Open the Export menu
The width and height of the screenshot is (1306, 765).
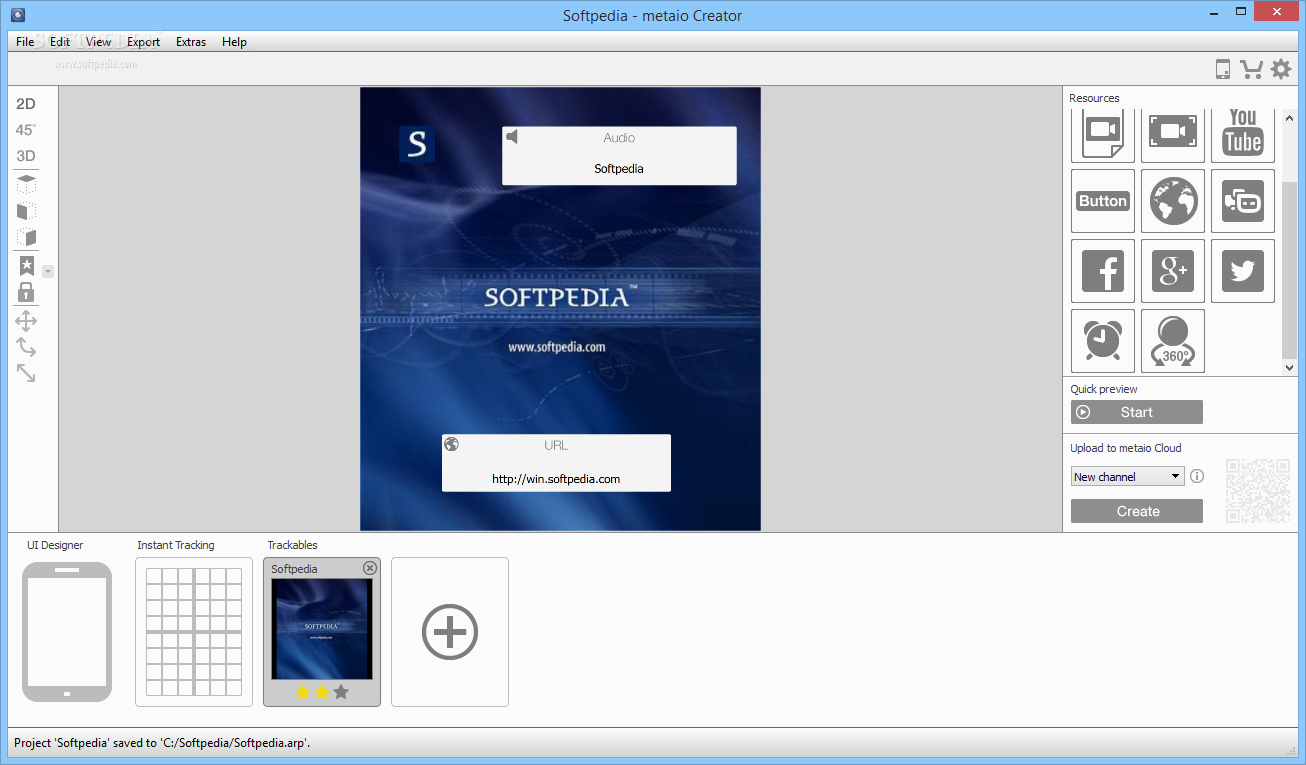(x=144, y=42)
